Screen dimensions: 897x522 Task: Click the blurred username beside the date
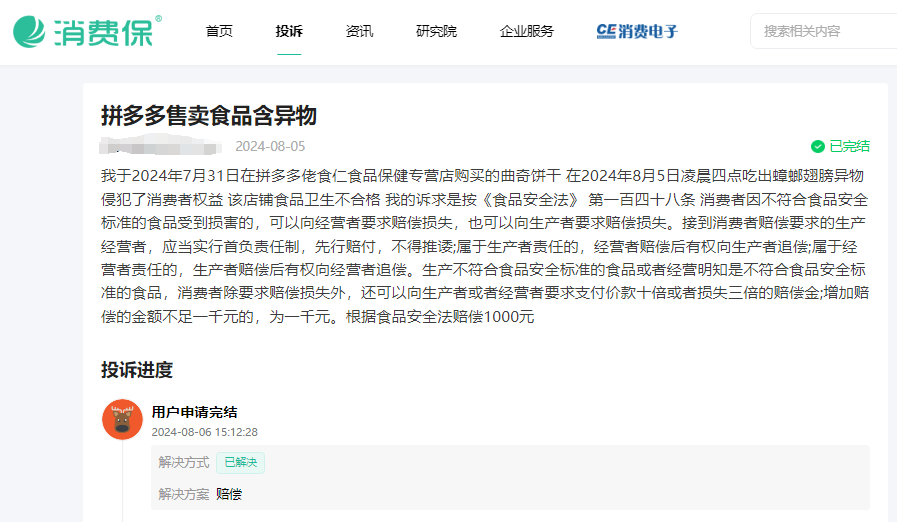pyautogui.click(x=160, y=145)
